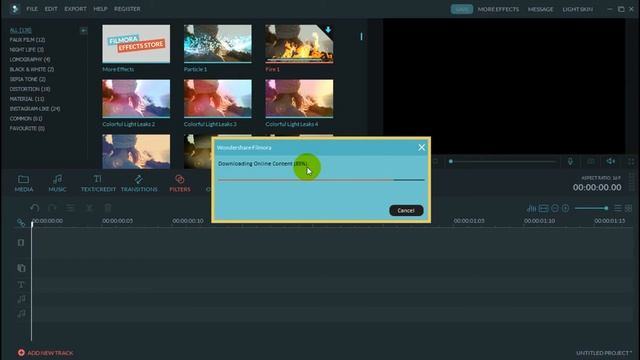640x360 pixels.
Task: Click the picture-in-picture track icon
Action: click(x=21, y=268)
